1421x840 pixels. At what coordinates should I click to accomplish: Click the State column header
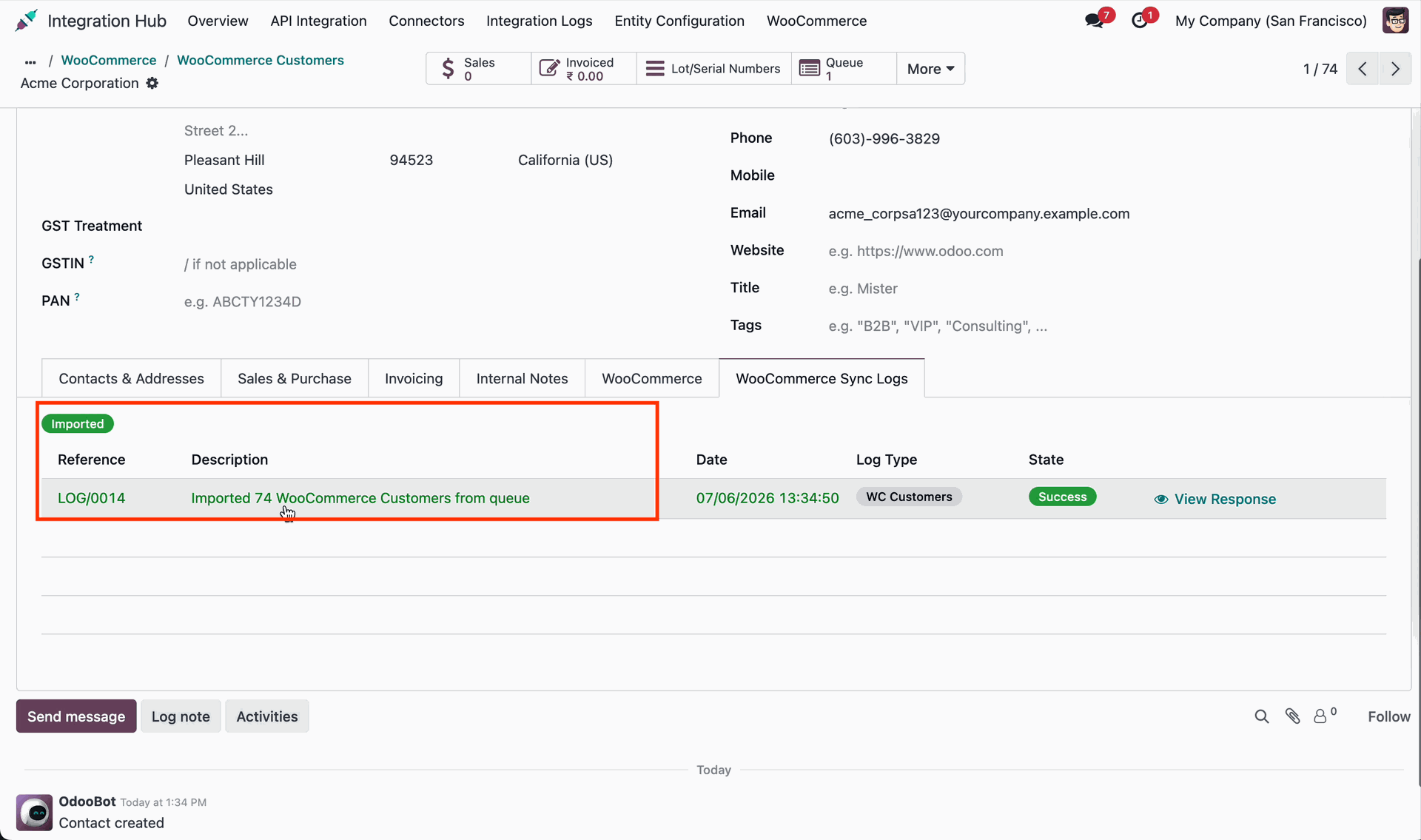coord(1046,460)
